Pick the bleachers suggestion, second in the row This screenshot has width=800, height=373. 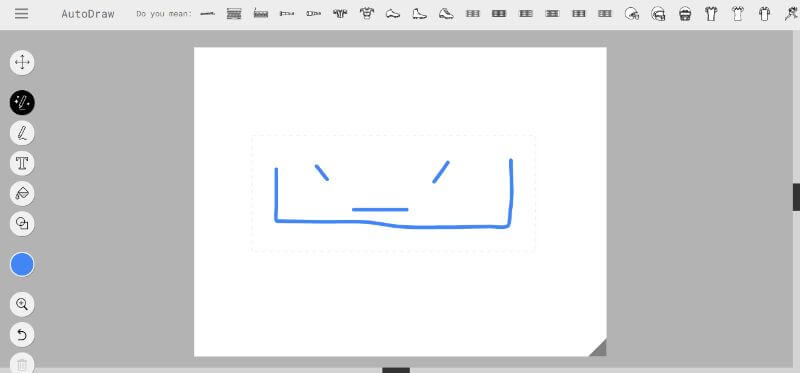[234, 14]
